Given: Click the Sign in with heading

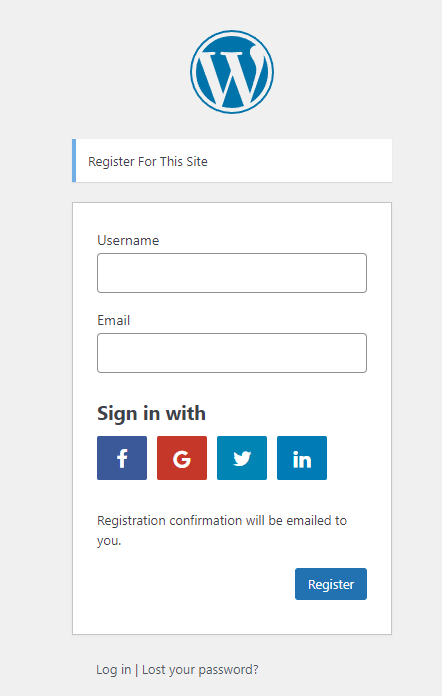Looking at the screenshot, I should (151, 414).
